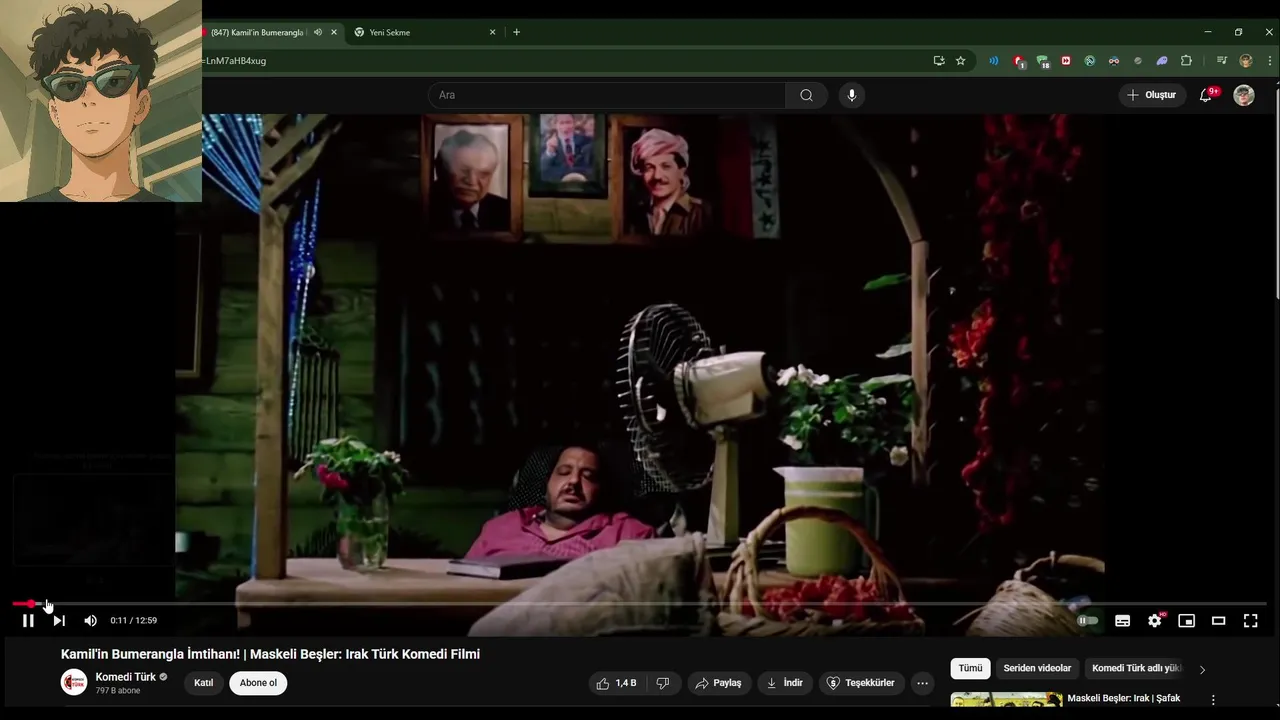1280x720 pixels.
Task: Open the glasses-face extension icon
Action: click(1114, 61)
